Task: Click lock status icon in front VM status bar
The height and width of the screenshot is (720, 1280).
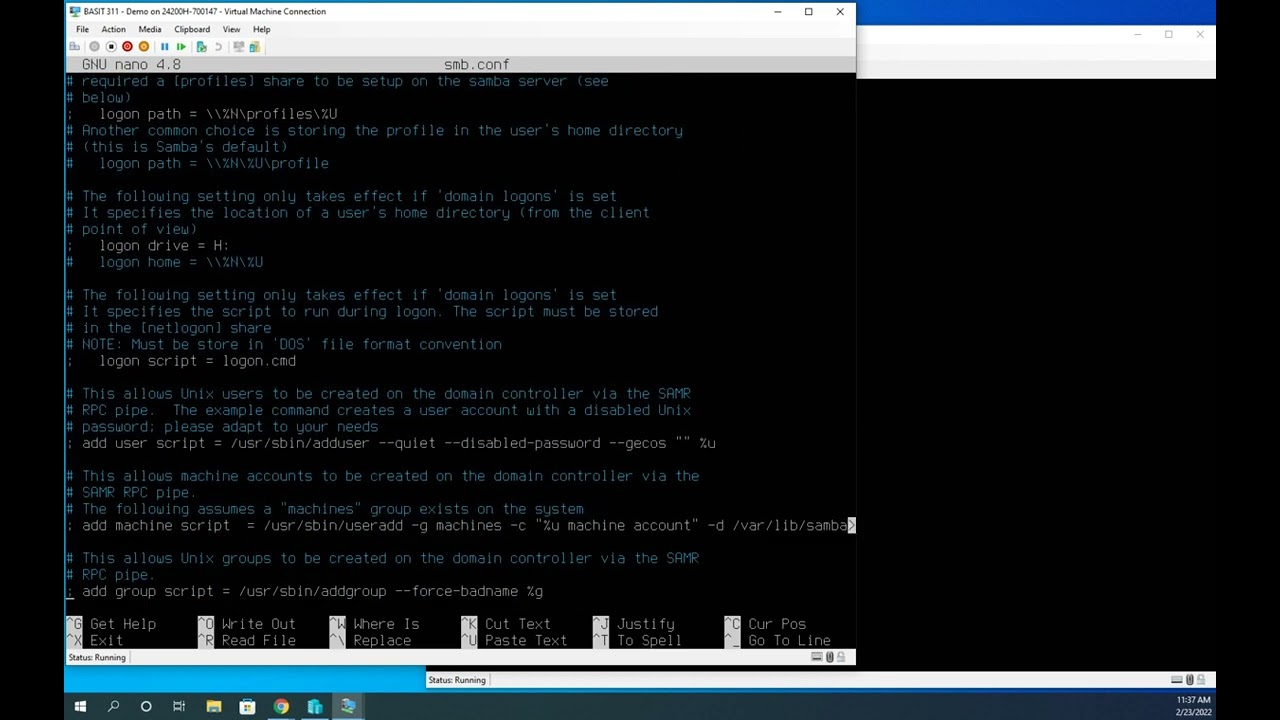Action: (x=840, y=657)
